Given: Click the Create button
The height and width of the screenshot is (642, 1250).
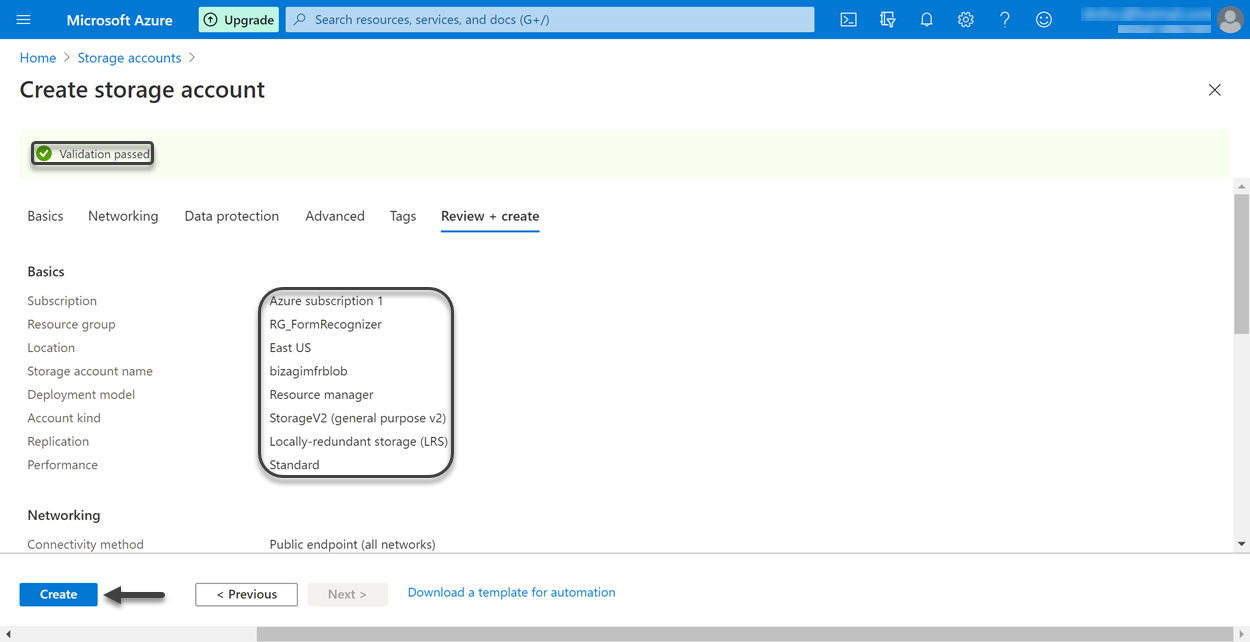Looking at the screenshot, I should [58, 594].
